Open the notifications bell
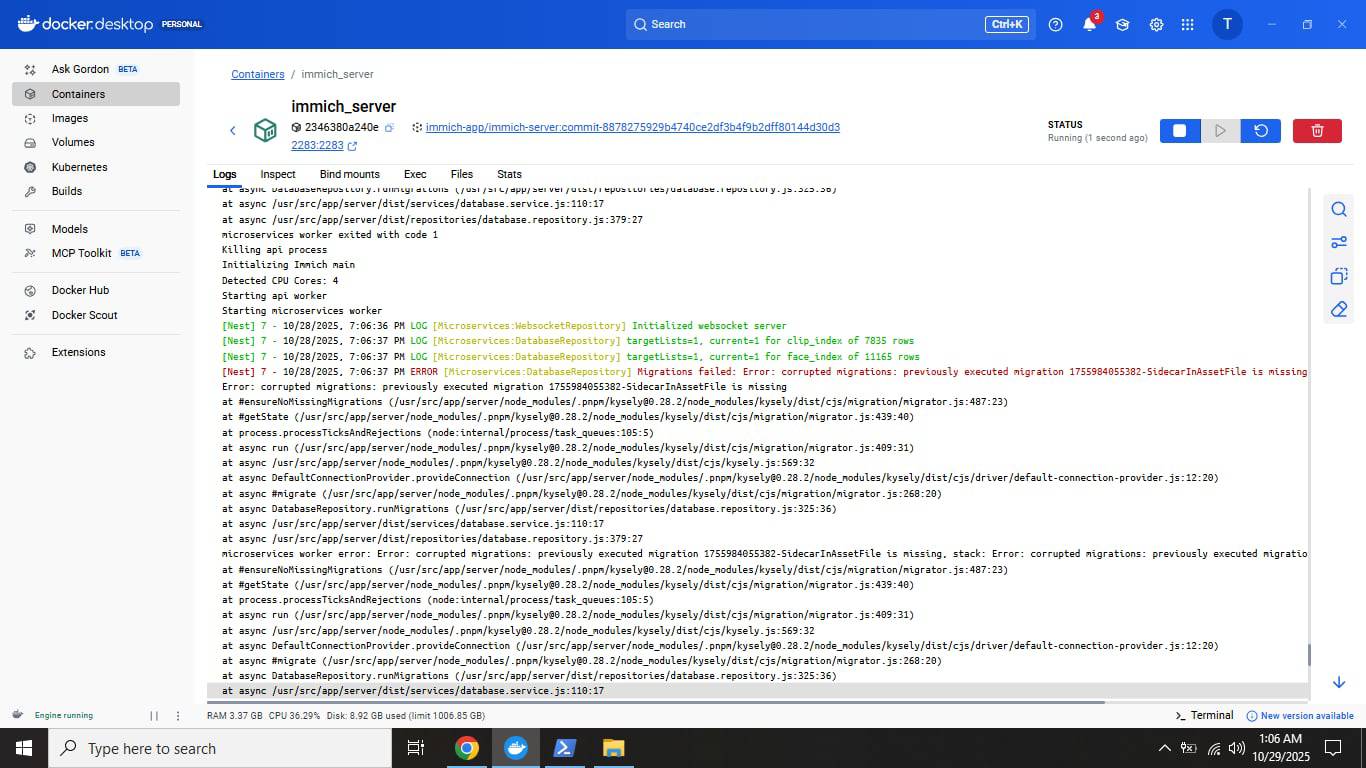This screenshot has height=768, width=1366. 1089,24
